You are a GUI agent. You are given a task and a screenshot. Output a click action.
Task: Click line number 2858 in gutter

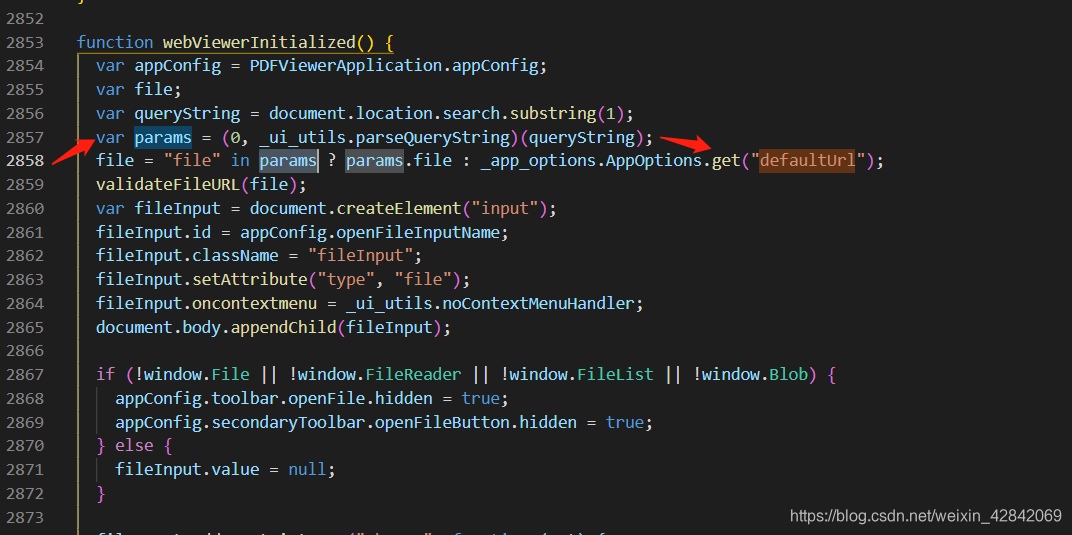point(25,161)
